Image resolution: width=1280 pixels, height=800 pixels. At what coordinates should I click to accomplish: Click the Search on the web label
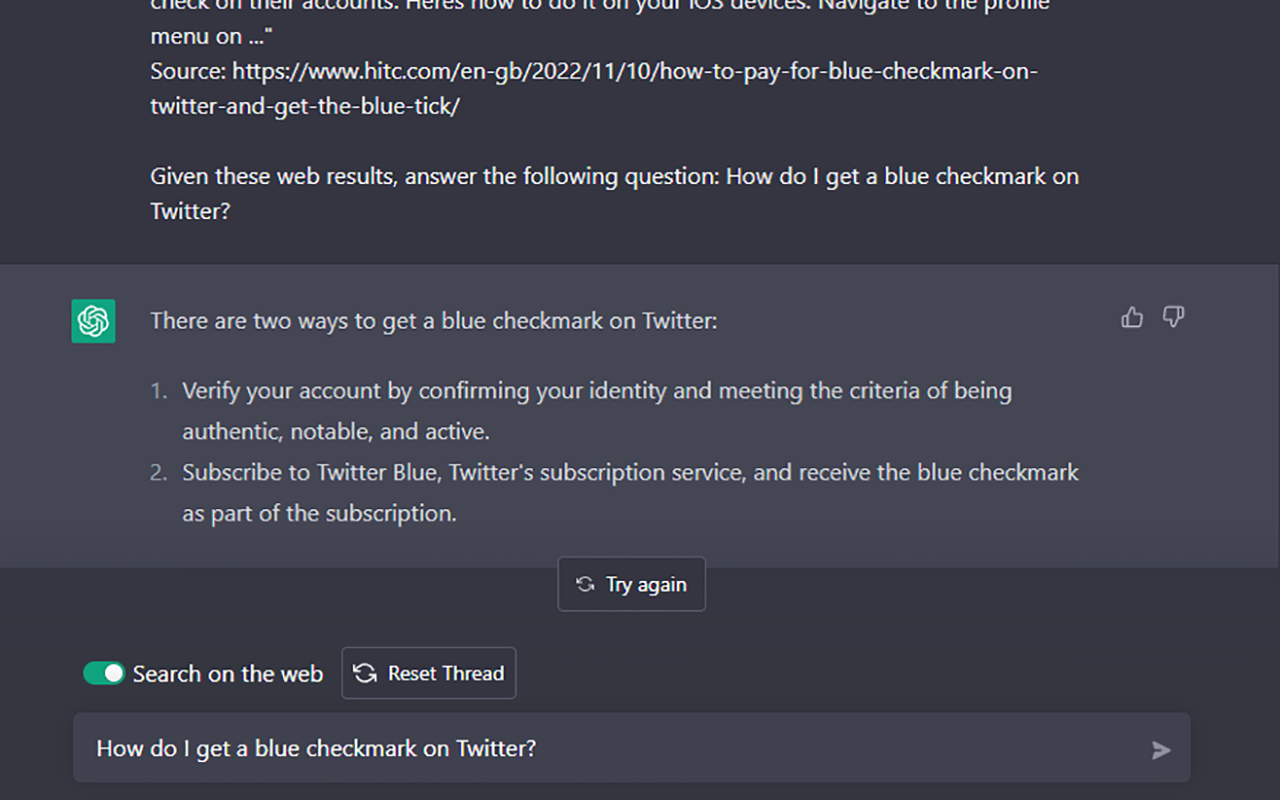(228, 674)
